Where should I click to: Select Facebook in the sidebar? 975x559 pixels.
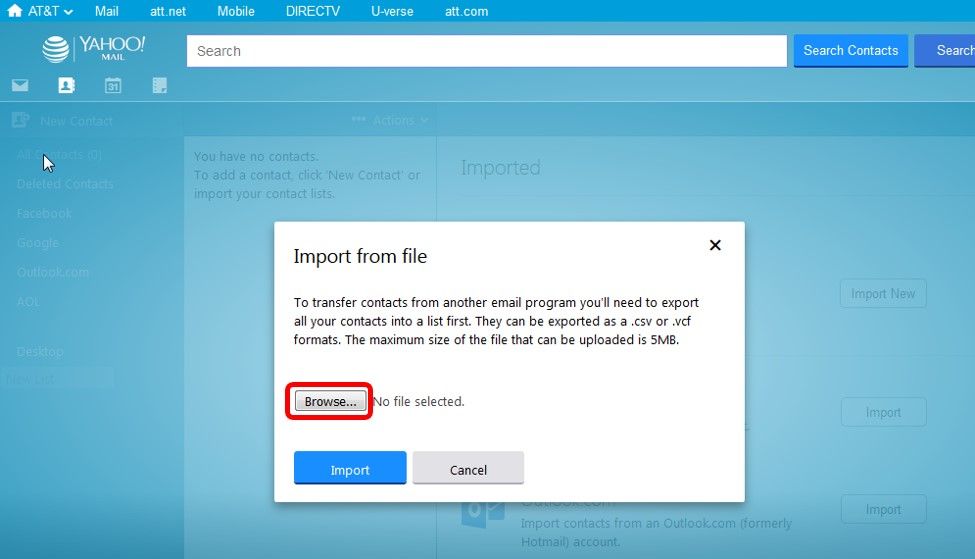point(44,213)
